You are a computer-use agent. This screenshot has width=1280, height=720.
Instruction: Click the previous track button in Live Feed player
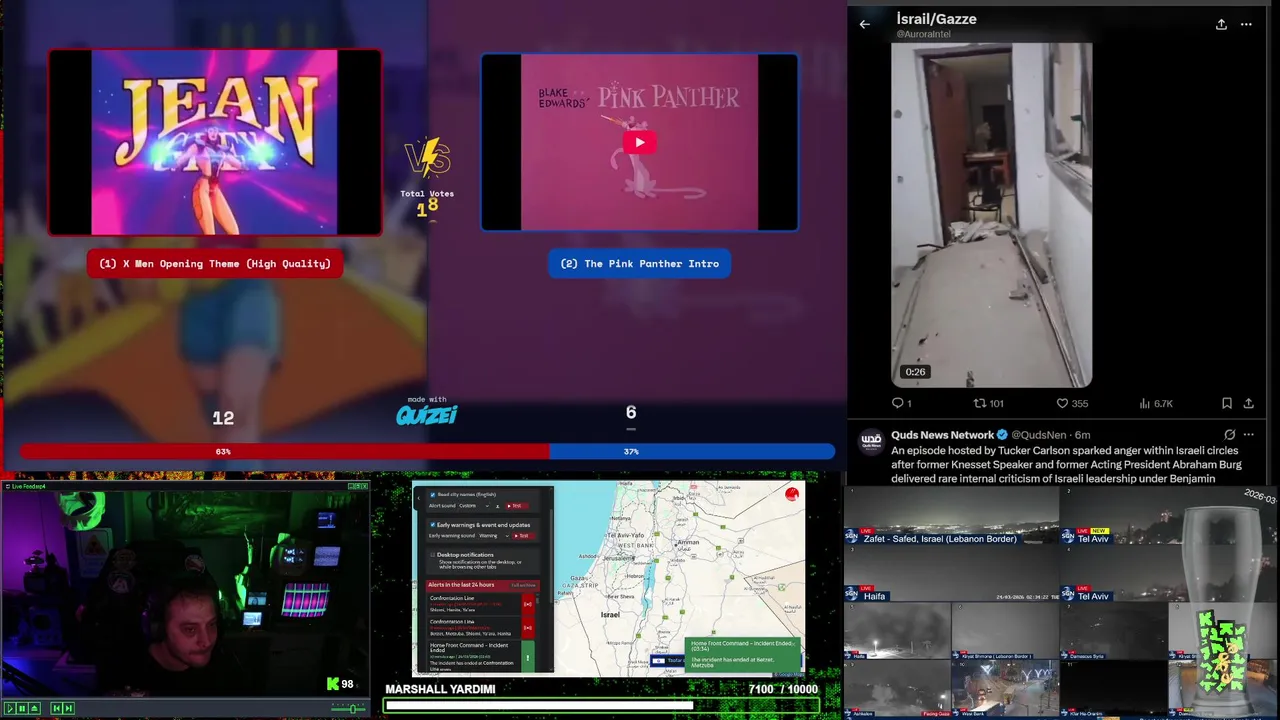(57, 708)
